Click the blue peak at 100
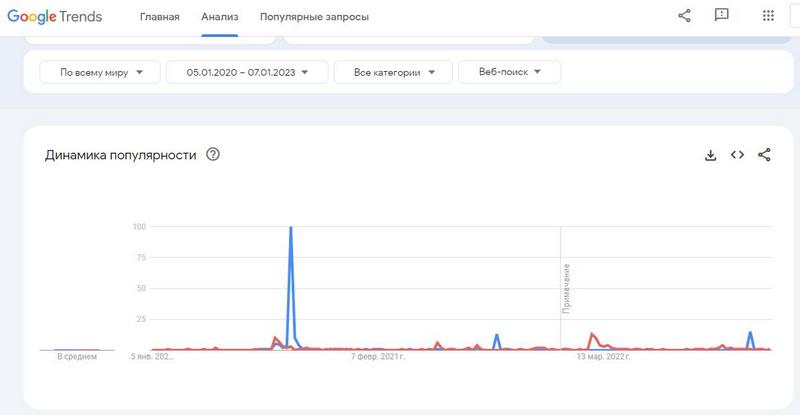800x415 pixels. coord(290,229)
